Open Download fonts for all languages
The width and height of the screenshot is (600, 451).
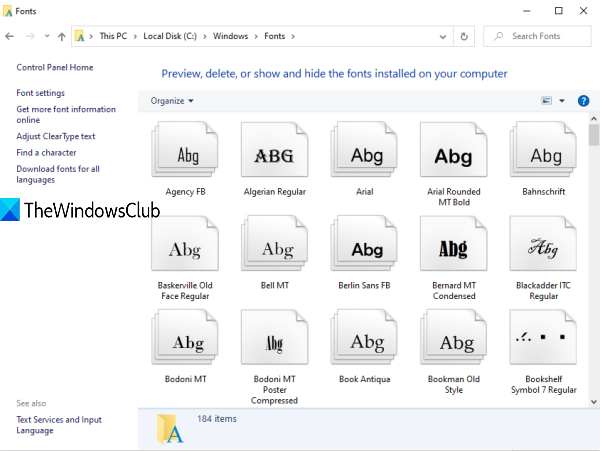[x=58, y=174]
